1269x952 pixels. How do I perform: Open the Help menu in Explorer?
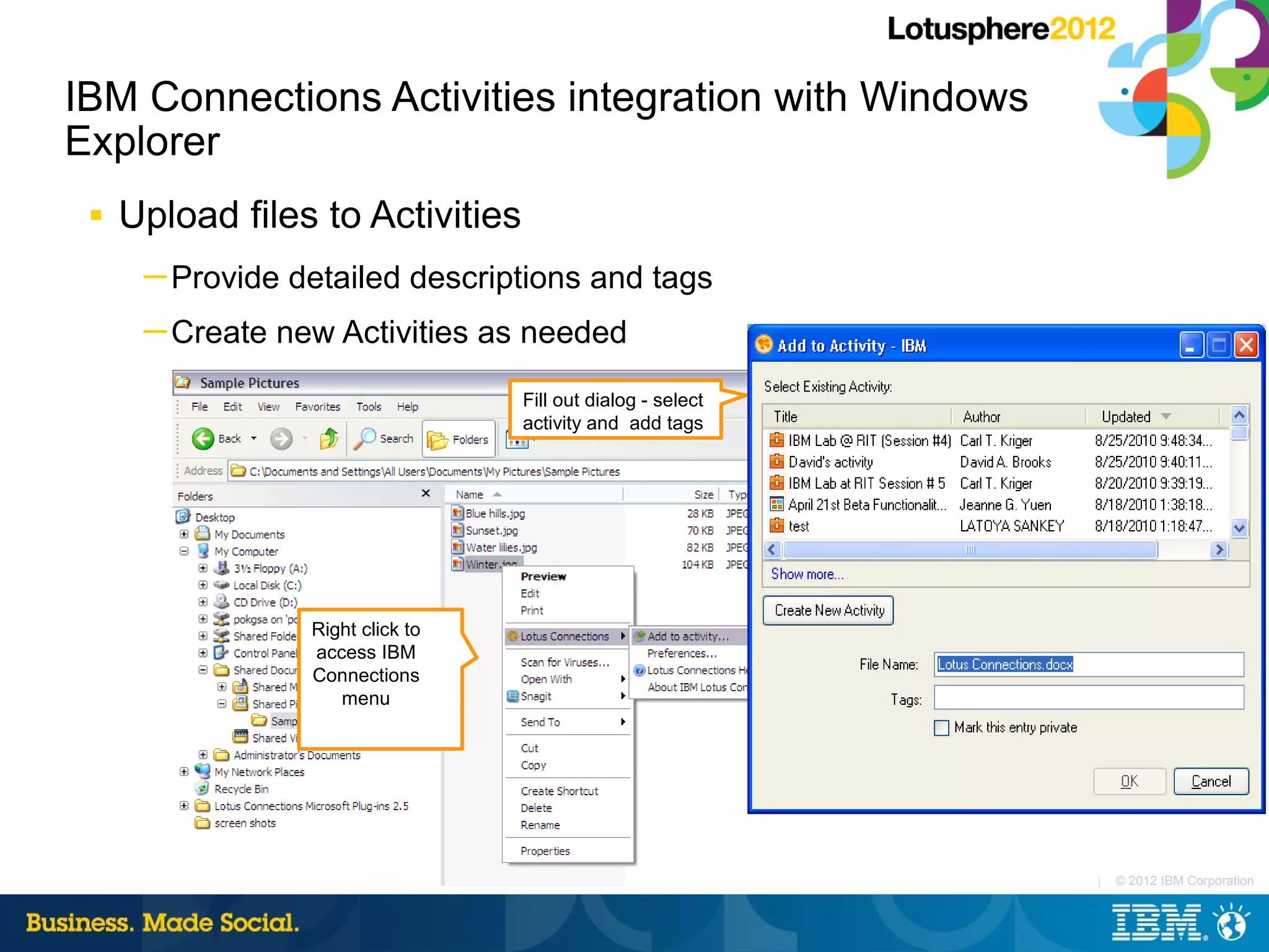tap(408, 407)
